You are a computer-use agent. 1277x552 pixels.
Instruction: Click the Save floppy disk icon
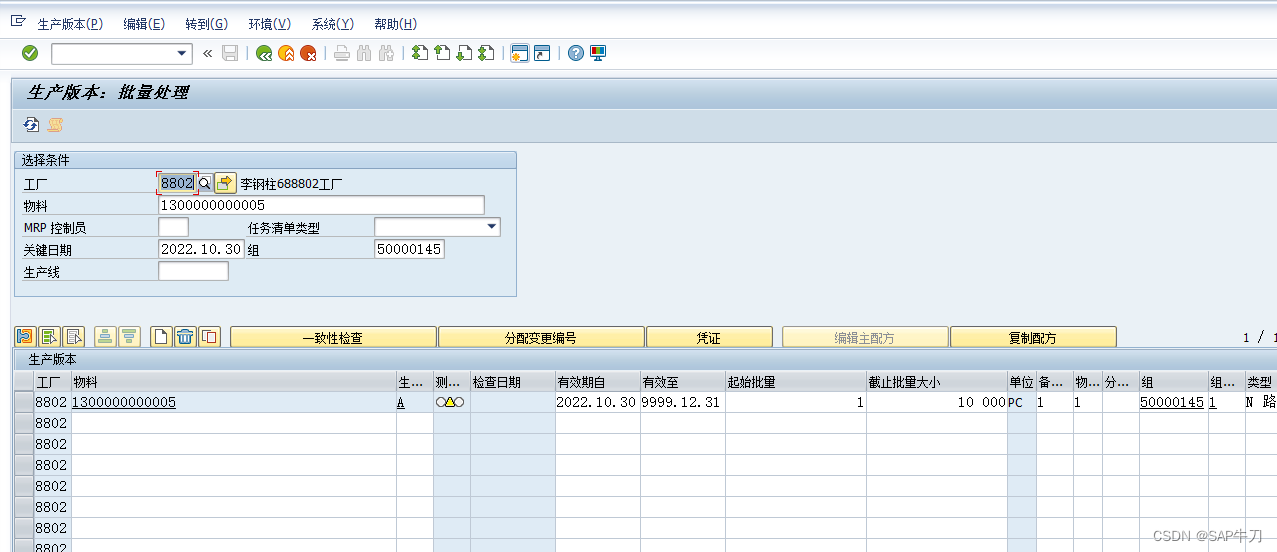pyautogui.click(x=230, y=53)
